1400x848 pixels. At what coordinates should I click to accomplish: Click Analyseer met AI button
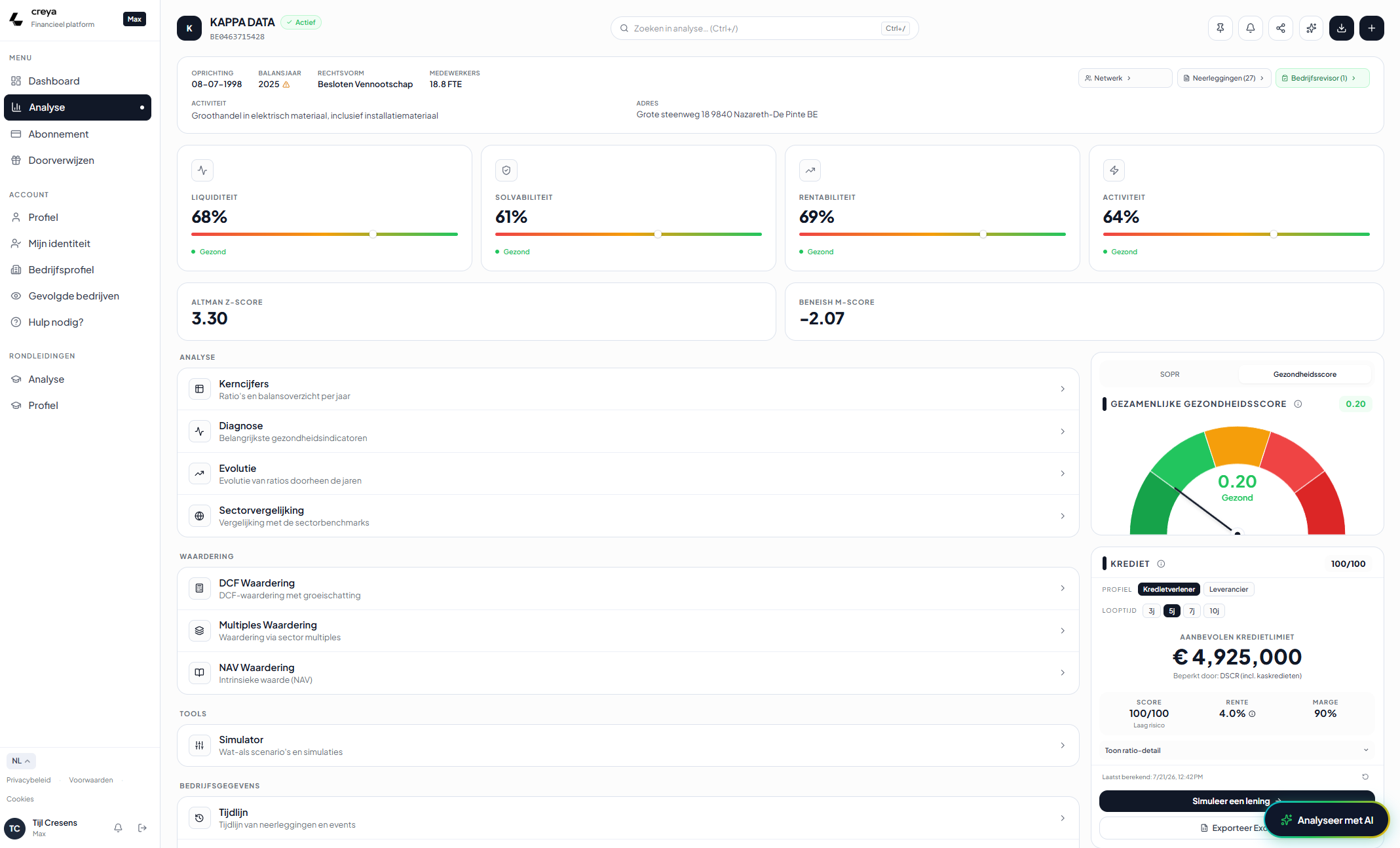1327,820
